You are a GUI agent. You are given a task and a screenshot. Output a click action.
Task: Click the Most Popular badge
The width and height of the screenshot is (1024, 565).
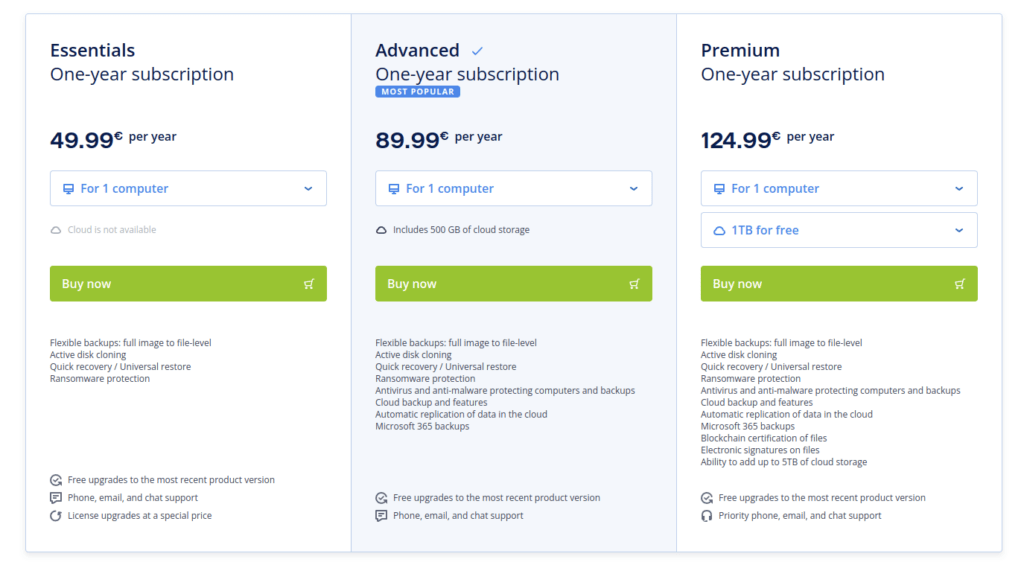tap(417, 91)
